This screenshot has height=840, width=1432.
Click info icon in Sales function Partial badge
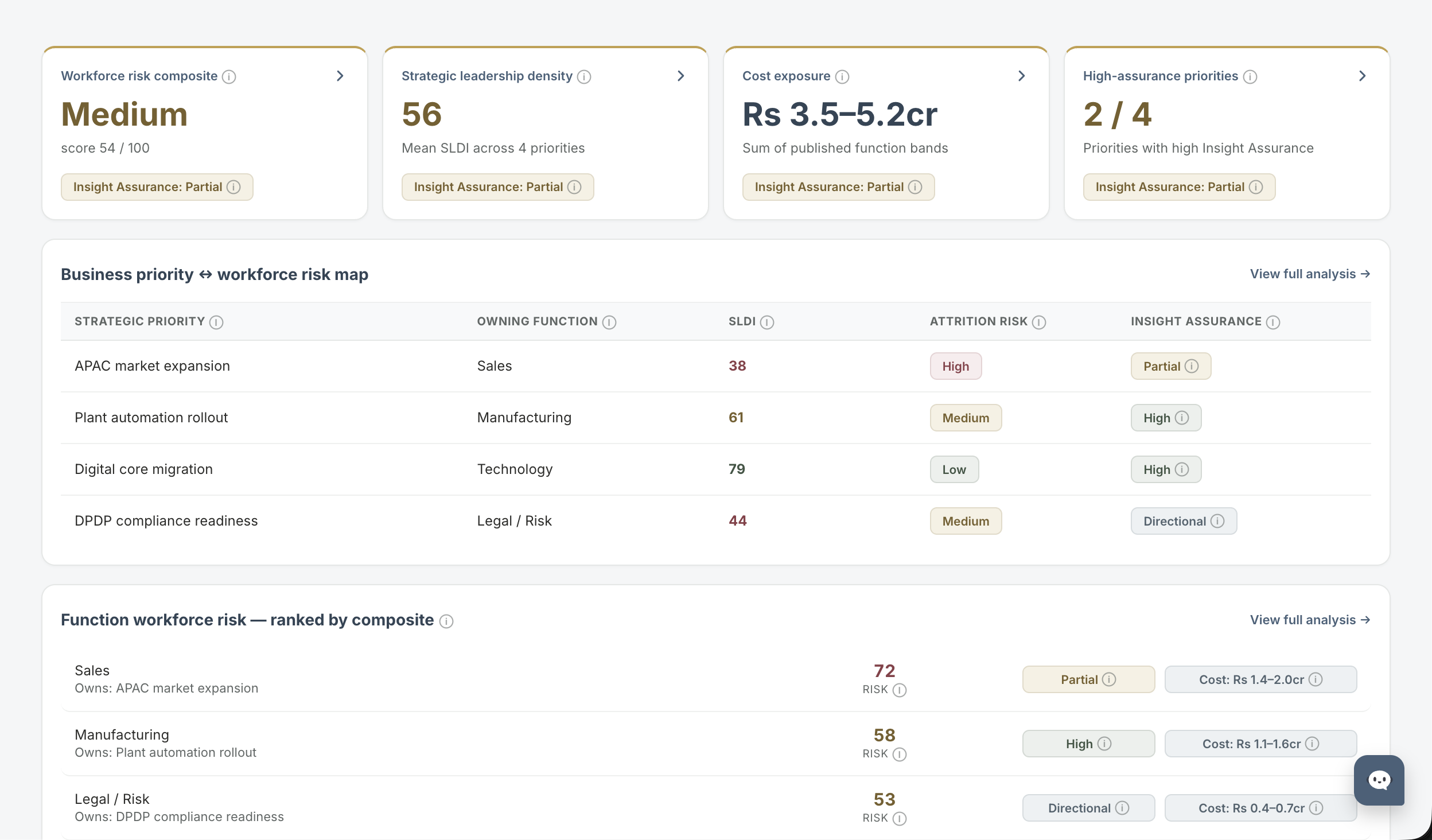(x=1109, y=679)
